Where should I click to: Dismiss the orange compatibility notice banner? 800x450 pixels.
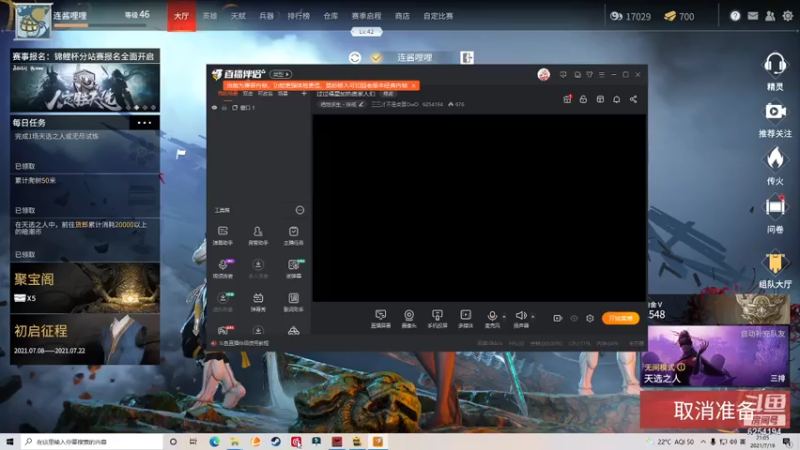tap(413, 85)
